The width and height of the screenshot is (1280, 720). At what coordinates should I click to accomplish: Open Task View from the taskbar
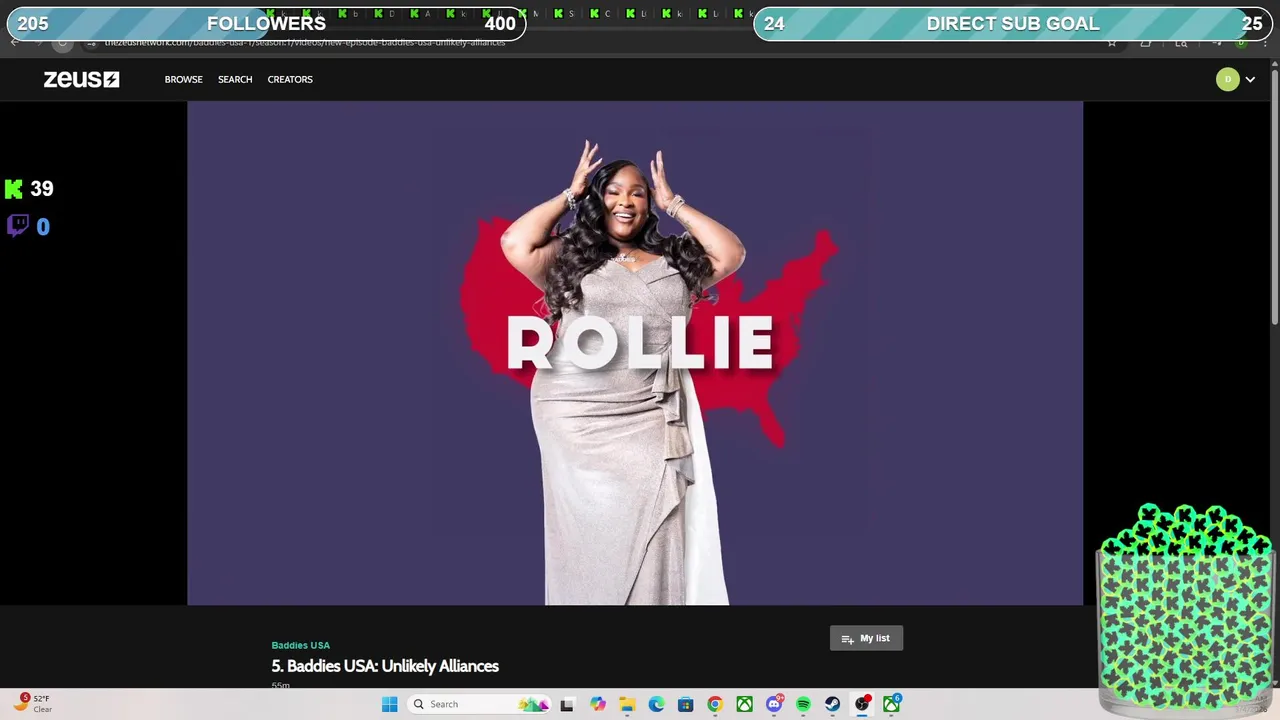(x=567, y=704)
